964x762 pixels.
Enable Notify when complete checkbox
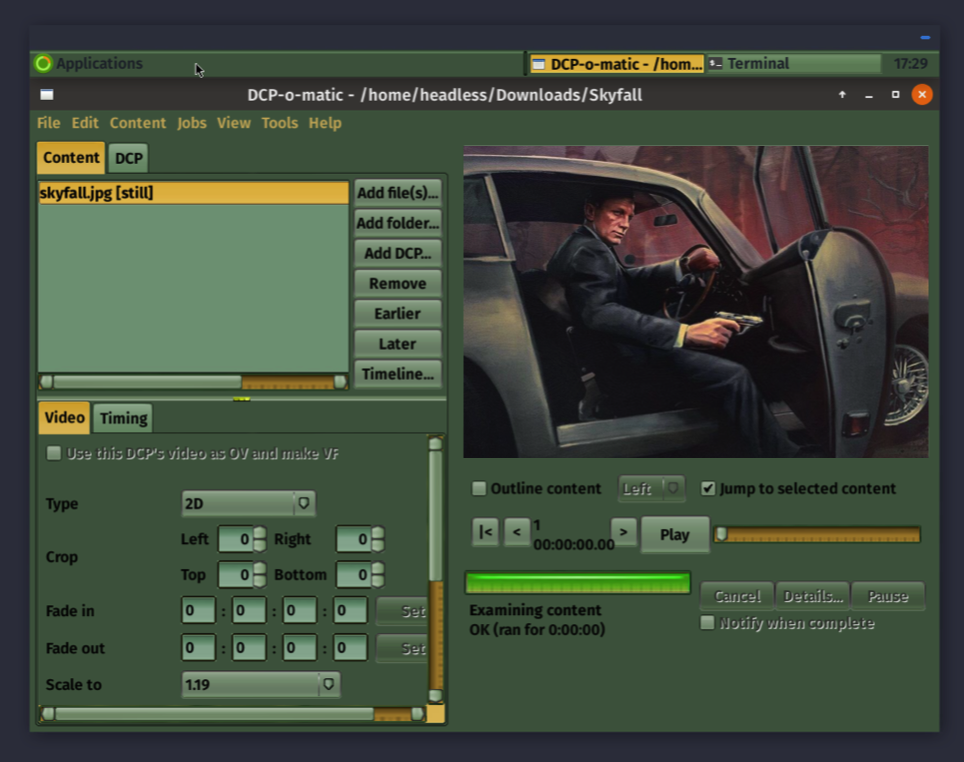pos(707,623)
